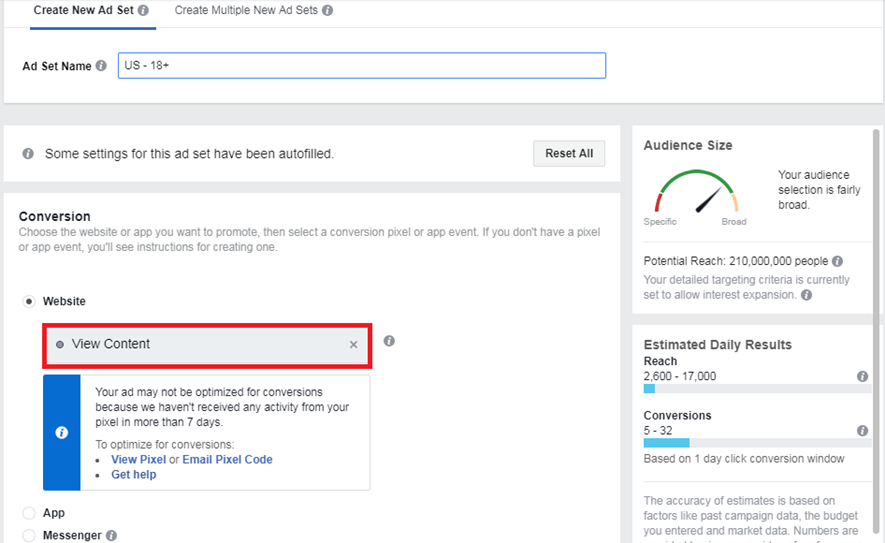Click info icon next to View Content field
The width and height of the screenshot is (885, 543).
pyautogui.click(x=389, y=341)
